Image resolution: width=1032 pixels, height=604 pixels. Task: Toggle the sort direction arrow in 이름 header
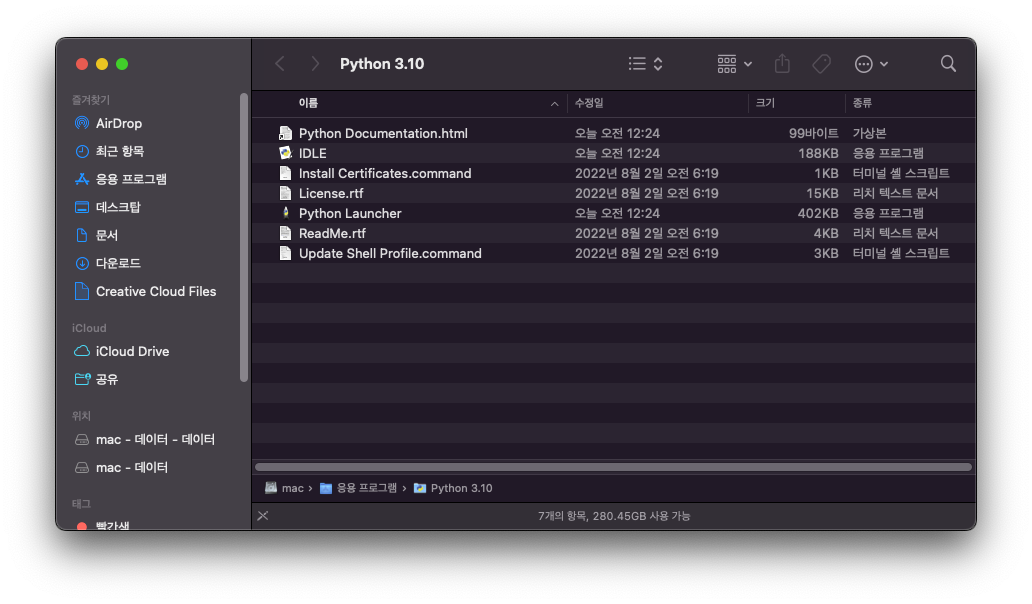pyautogui.click(x=554, y=104)
